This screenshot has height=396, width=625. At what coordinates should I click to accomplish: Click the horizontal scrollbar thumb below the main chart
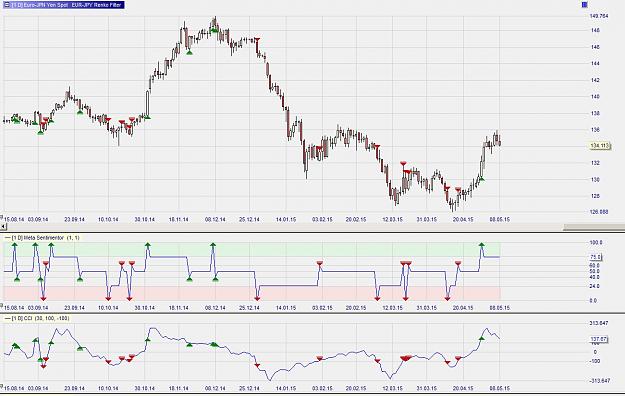point(594,227)
